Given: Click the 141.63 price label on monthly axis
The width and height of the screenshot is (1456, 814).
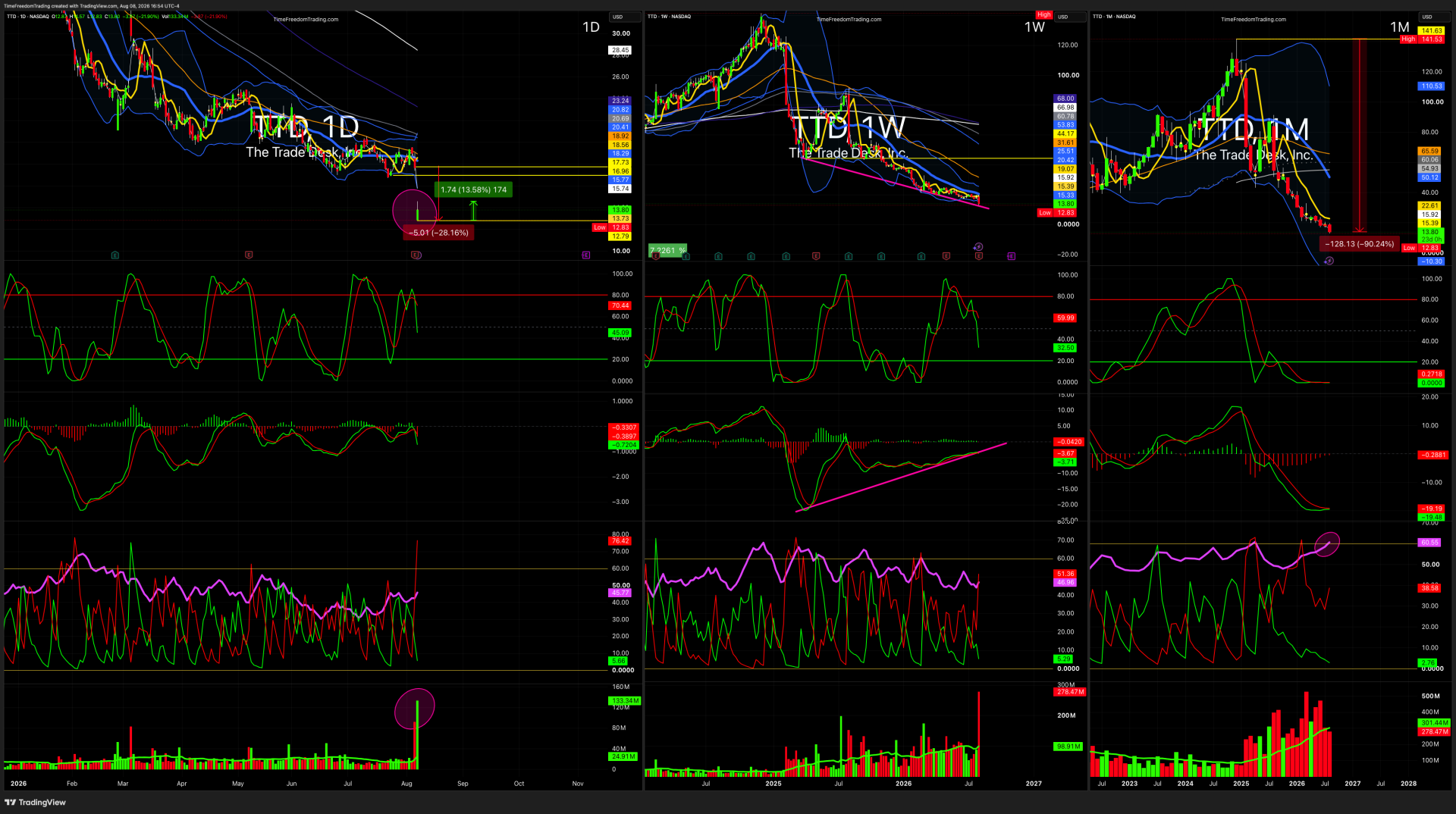Looking at the screenshot, I should click(1432, 31).
